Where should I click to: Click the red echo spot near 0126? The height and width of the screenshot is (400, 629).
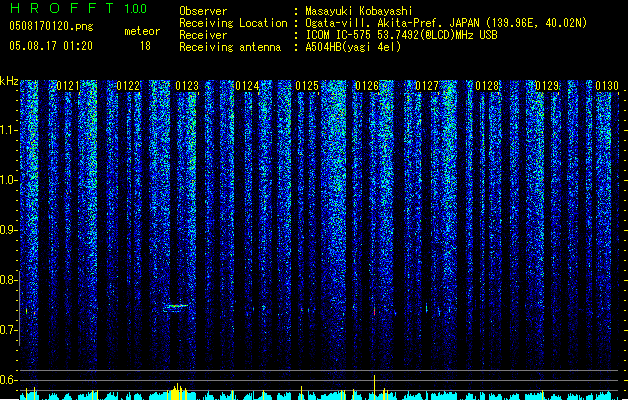374,311
